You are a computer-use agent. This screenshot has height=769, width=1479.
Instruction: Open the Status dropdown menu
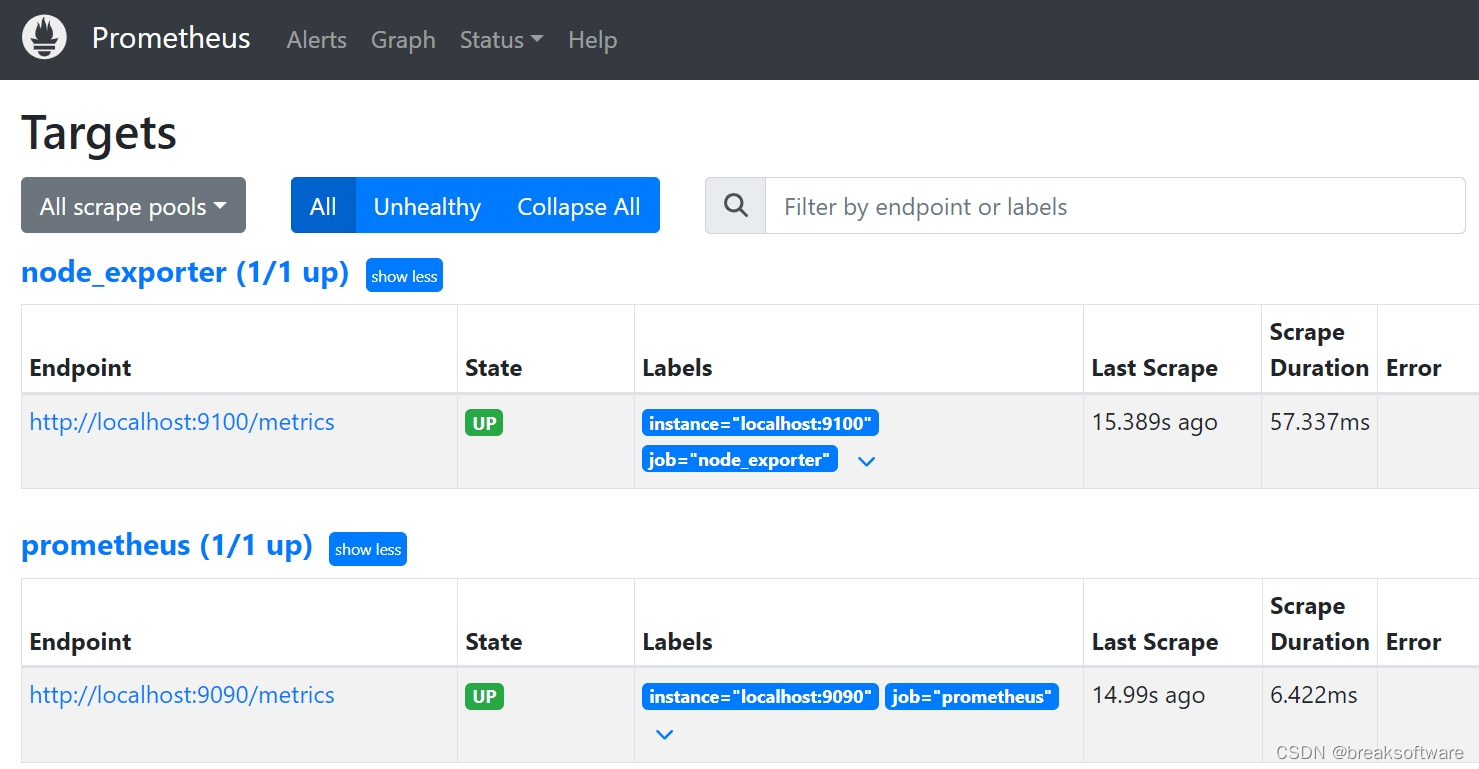501,40
